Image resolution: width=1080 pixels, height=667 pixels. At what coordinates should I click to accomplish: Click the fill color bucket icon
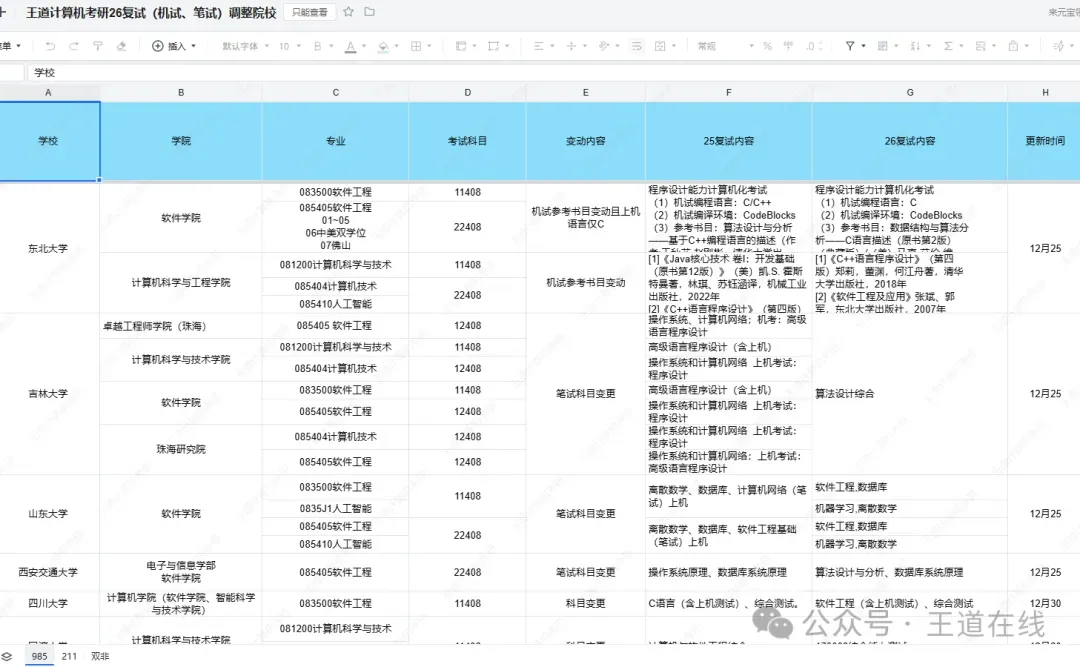[x=384, y=46]
